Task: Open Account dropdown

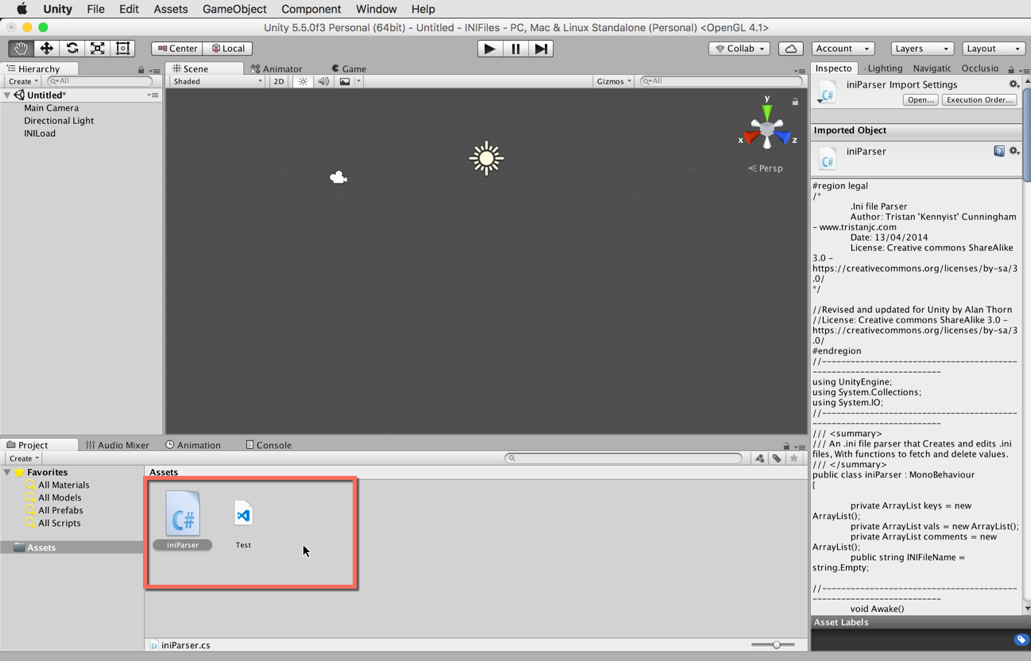Action: (x=842, y=49)
